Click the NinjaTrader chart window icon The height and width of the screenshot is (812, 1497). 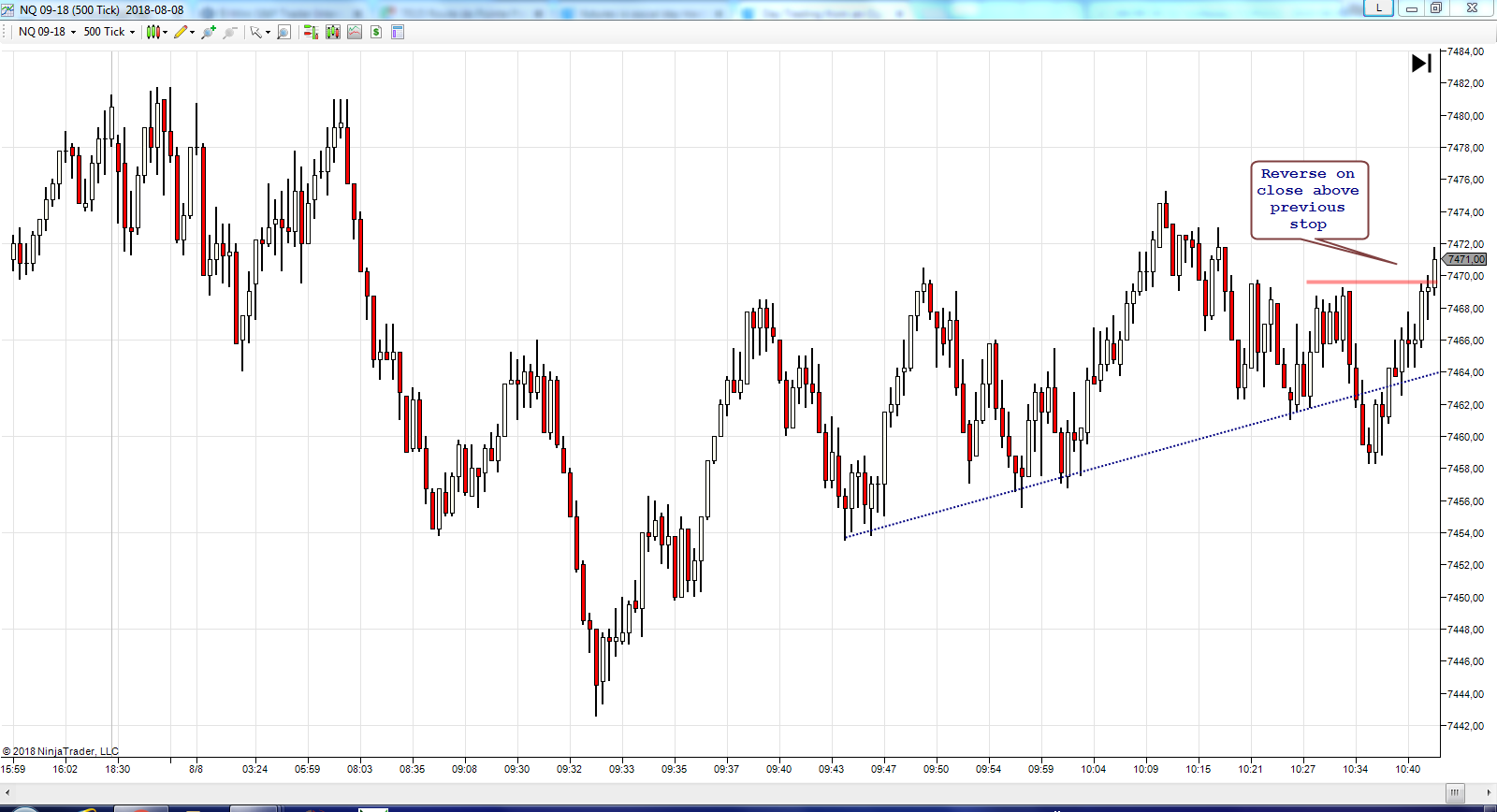pos(7,9)
